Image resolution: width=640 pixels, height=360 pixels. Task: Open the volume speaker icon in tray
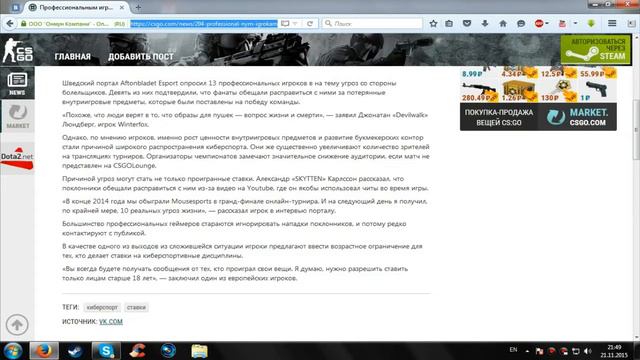pos(588,351)
